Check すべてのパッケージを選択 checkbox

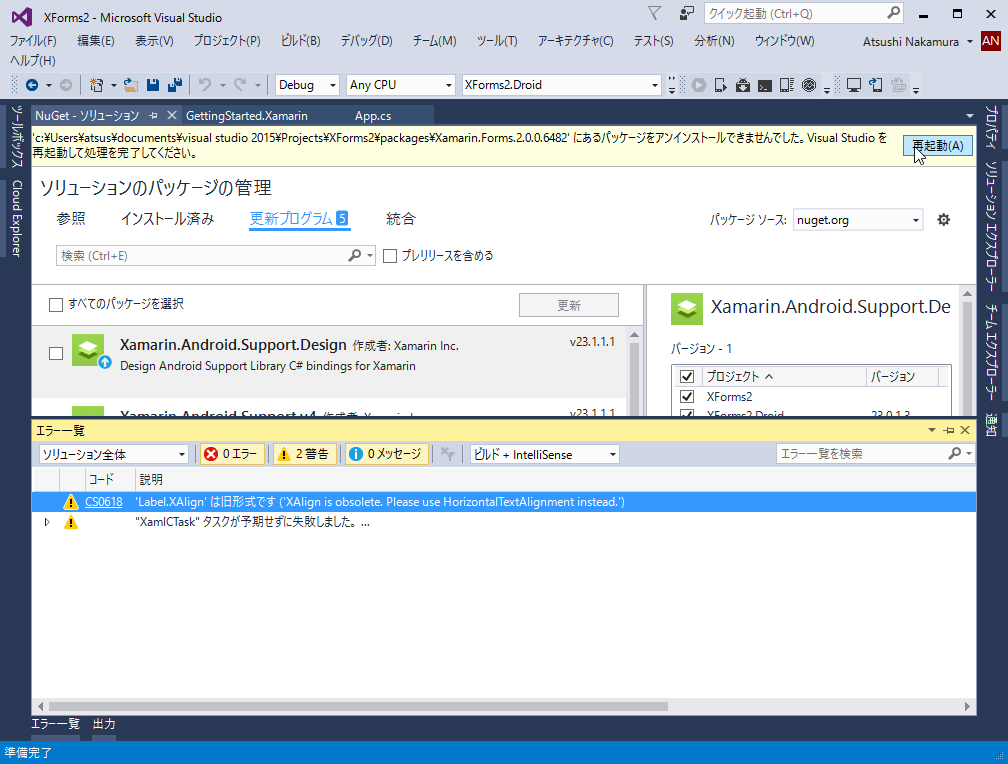[x=56, y=304]
